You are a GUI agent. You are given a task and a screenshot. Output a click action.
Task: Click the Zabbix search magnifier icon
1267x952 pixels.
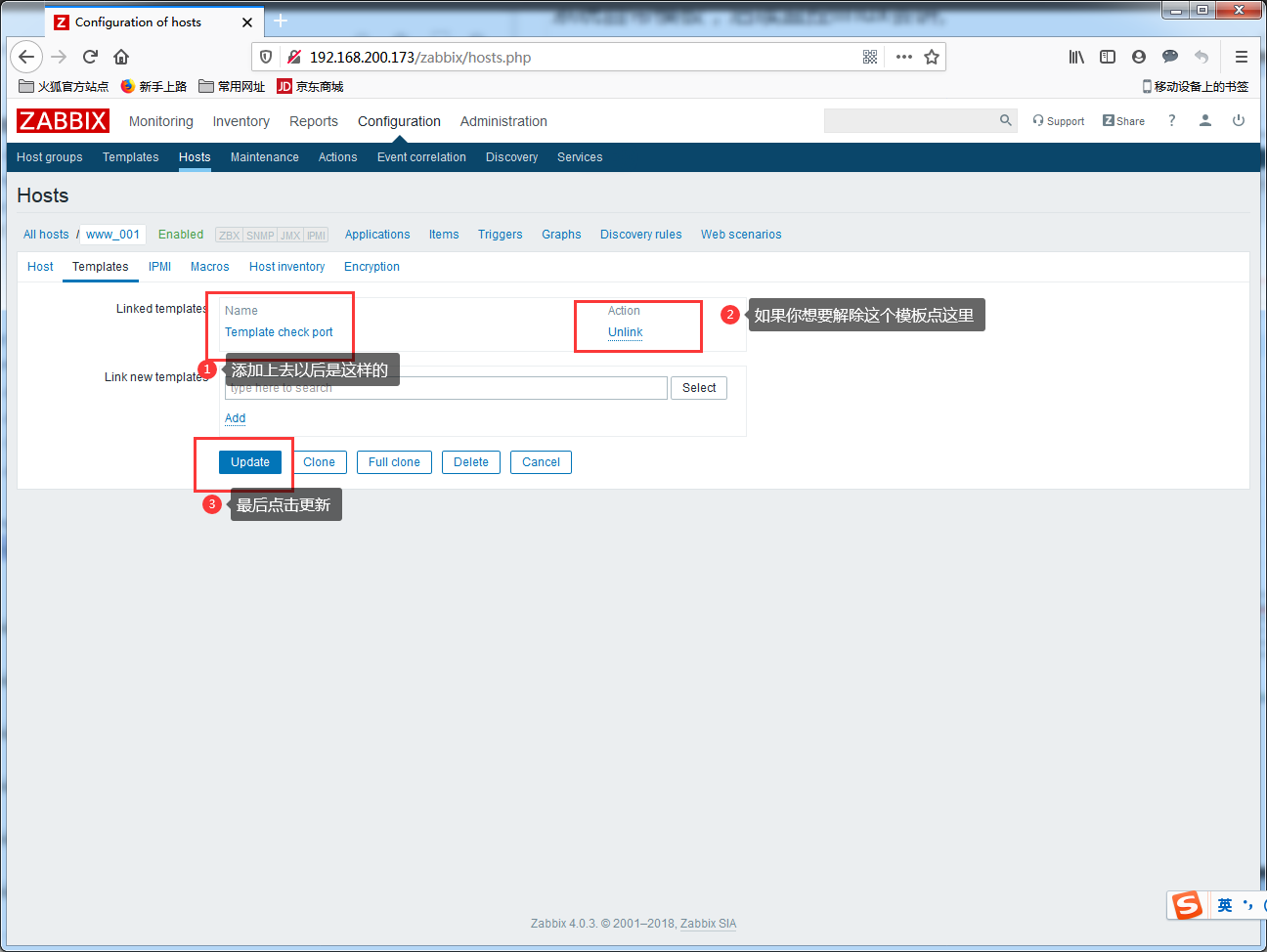pos(1006,120)
